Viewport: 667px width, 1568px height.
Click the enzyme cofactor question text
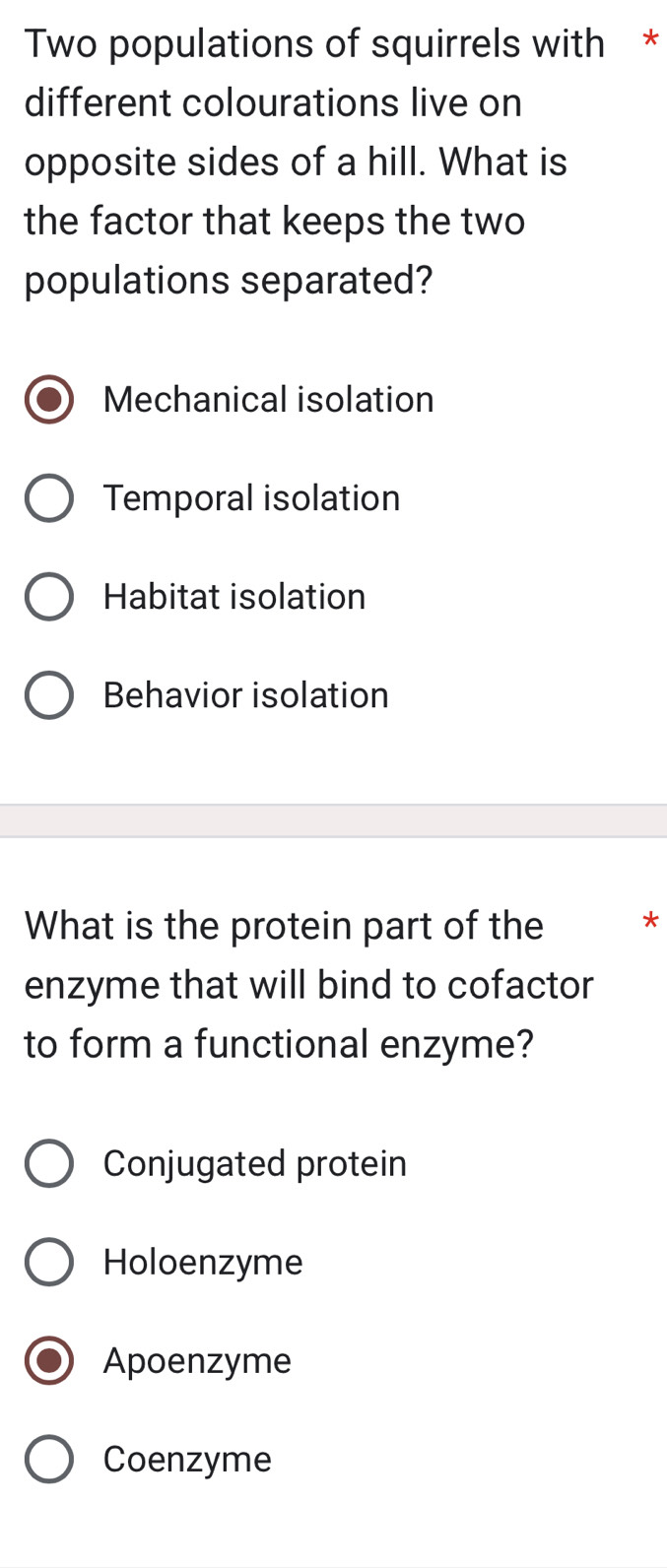[x=296, y=985]
